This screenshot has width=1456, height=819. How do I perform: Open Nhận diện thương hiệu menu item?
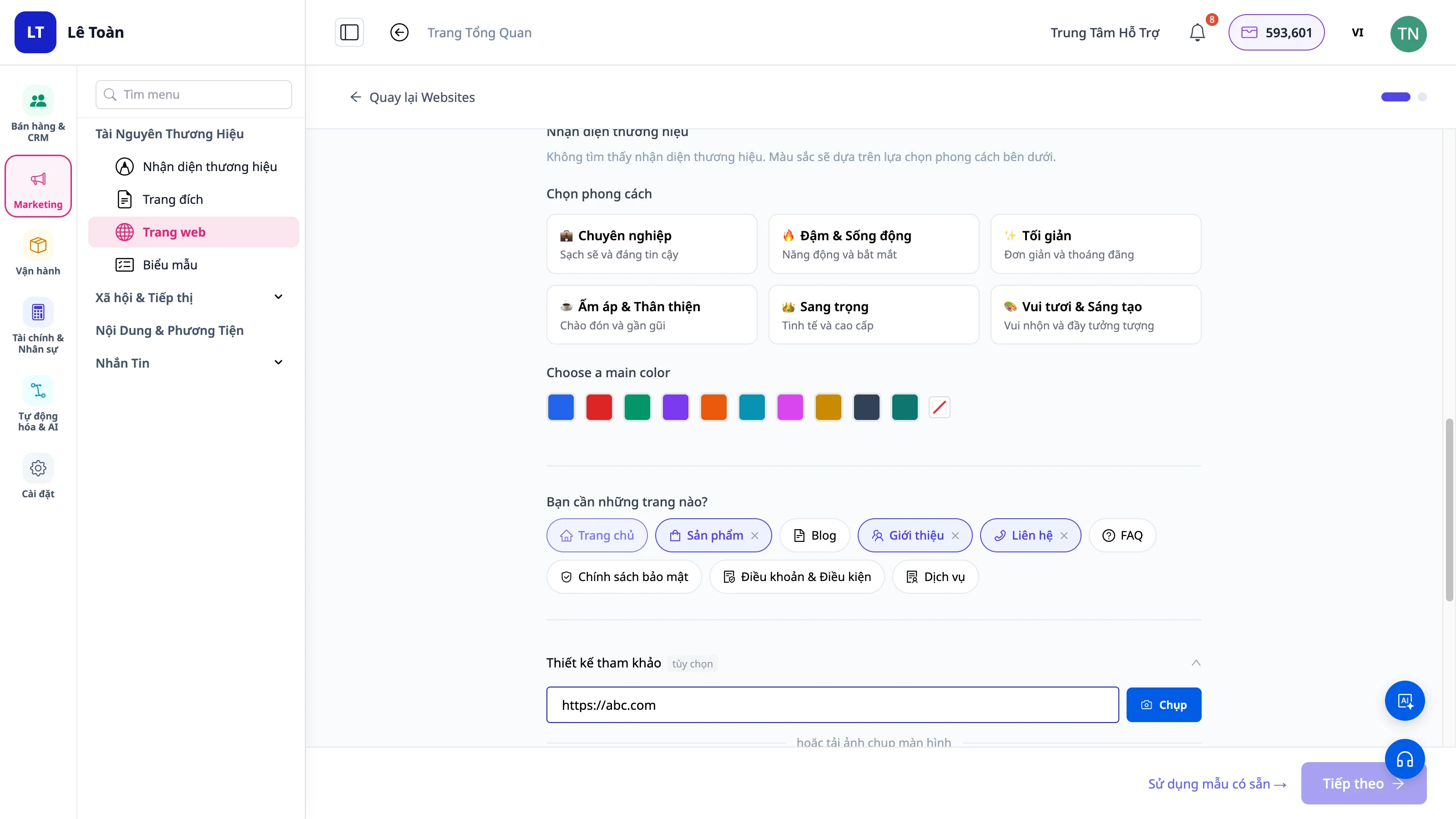click(x=210, y=167)
